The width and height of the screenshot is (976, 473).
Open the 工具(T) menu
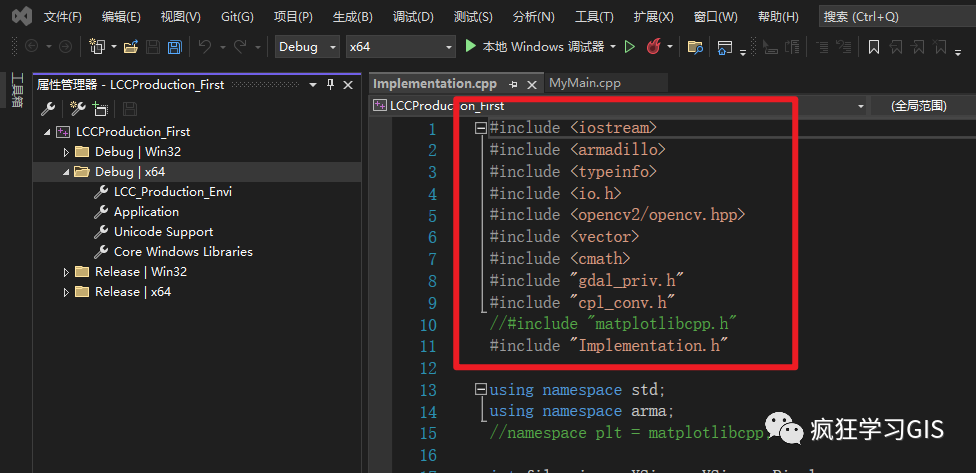point(594,17)
